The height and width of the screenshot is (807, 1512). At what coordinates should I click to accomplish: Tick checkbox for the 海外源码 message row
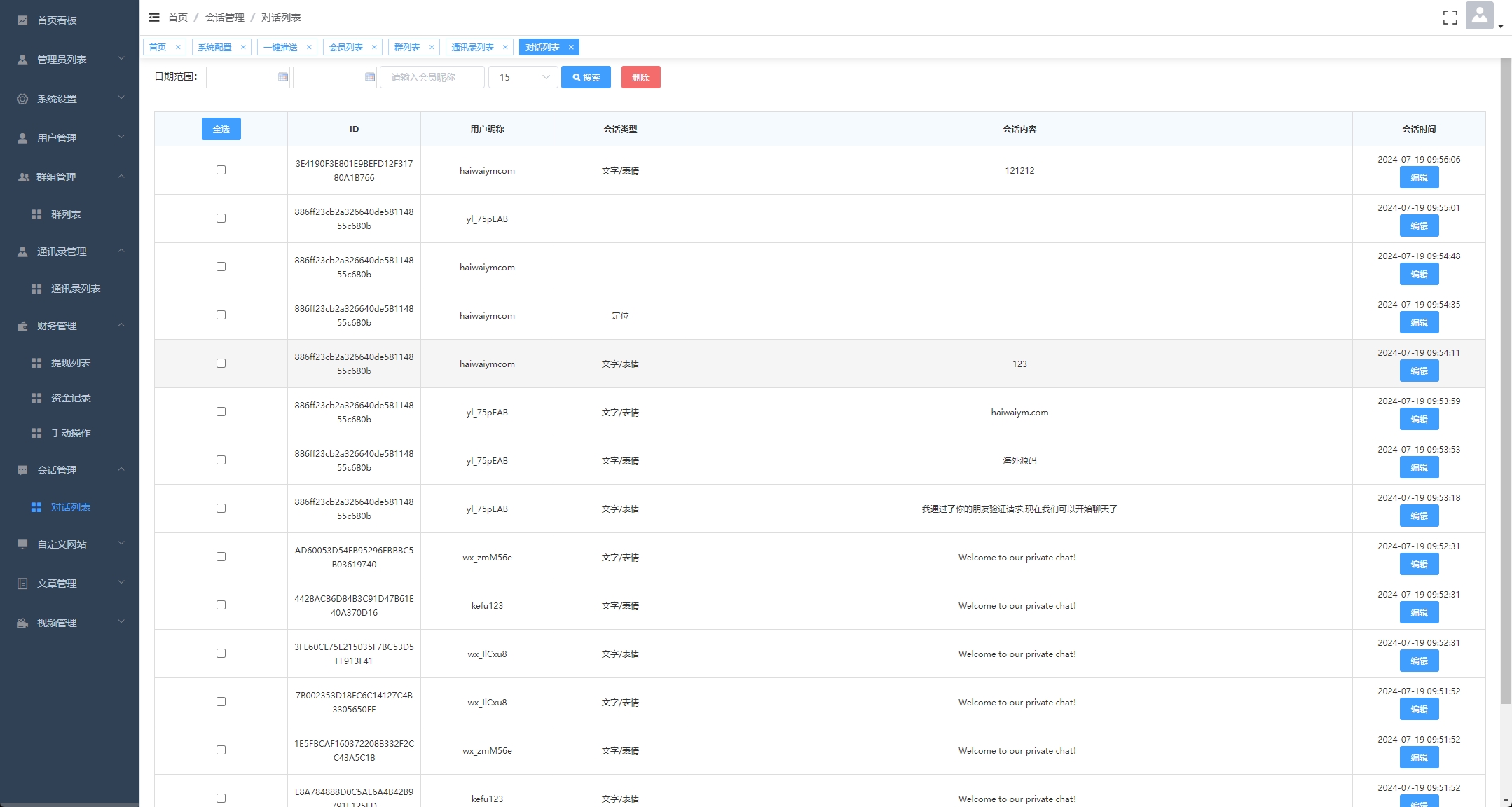click(x=221, y=460)
